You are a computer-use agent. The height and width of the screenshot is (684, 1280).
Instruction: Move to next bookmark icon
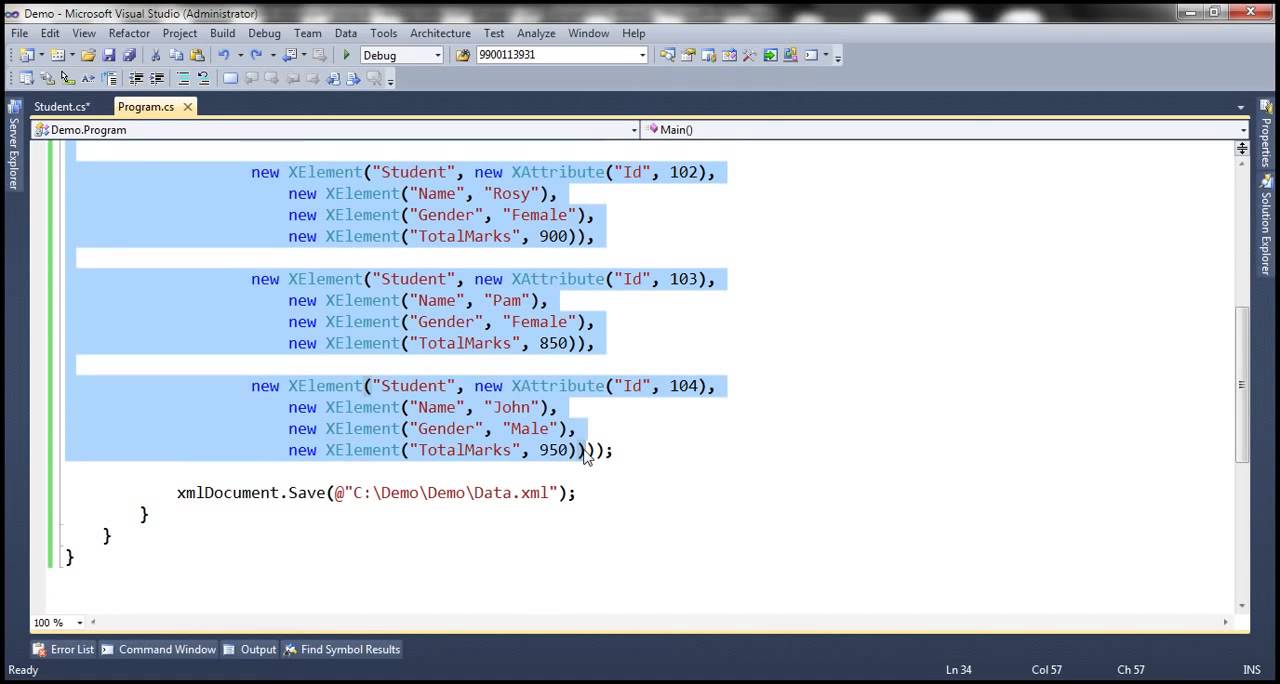[x=271, y=78]
